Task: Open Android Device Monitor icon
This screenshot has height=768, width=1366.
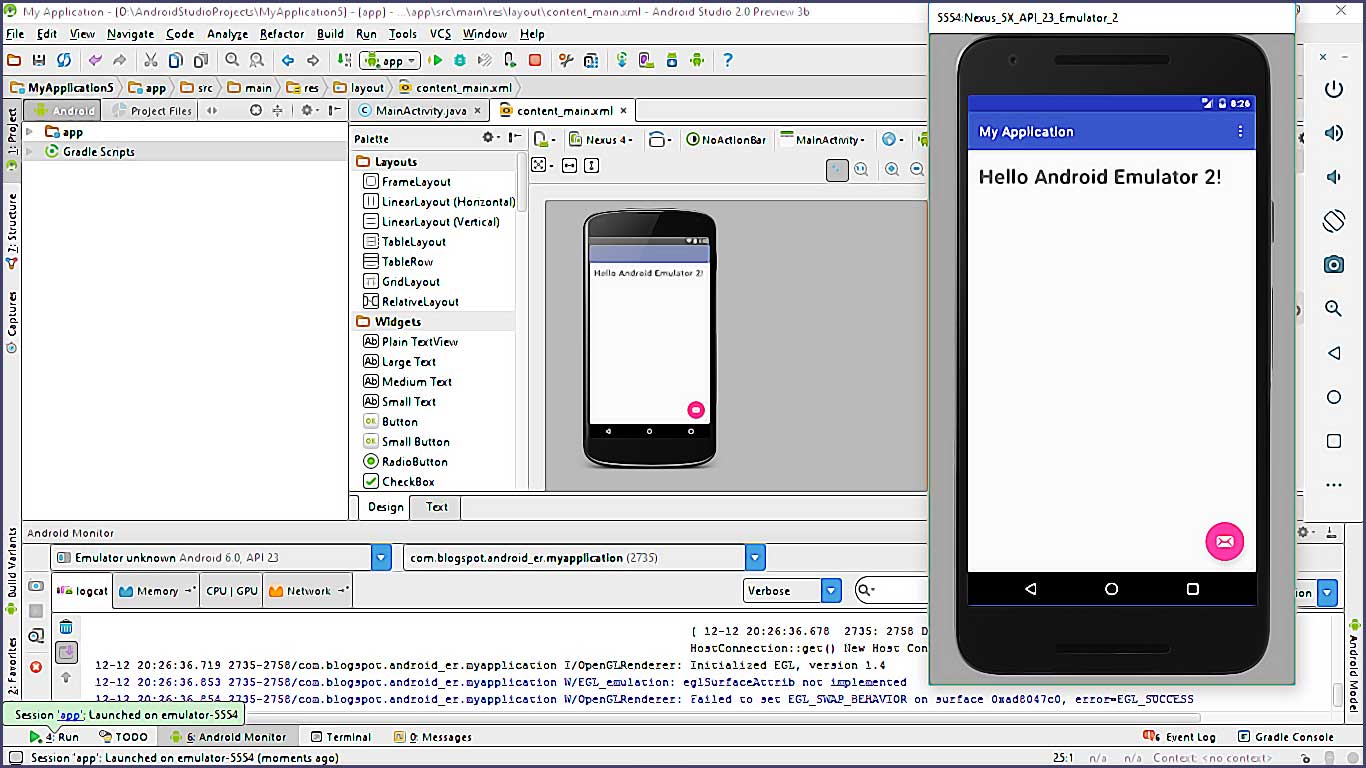Action: tap(697, 60)
